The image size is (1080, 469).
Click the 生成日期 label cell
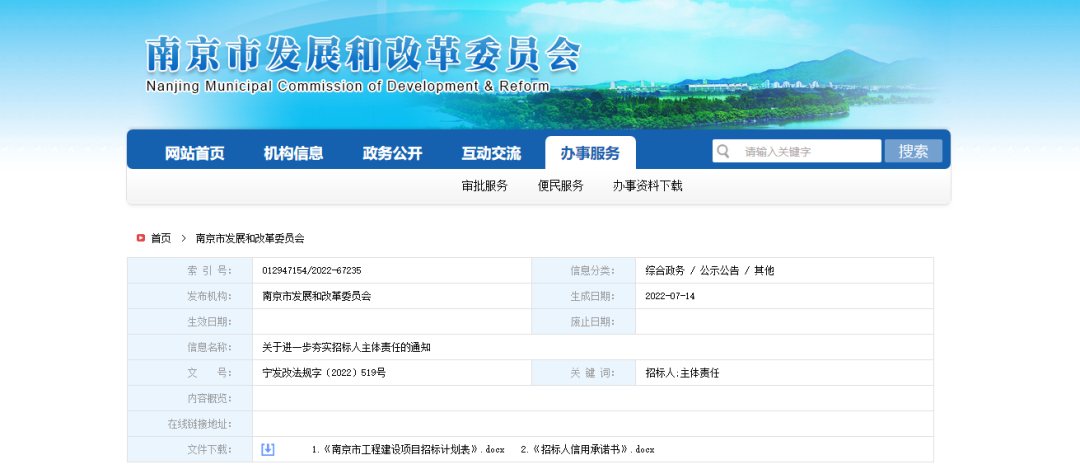coord(583,296)
